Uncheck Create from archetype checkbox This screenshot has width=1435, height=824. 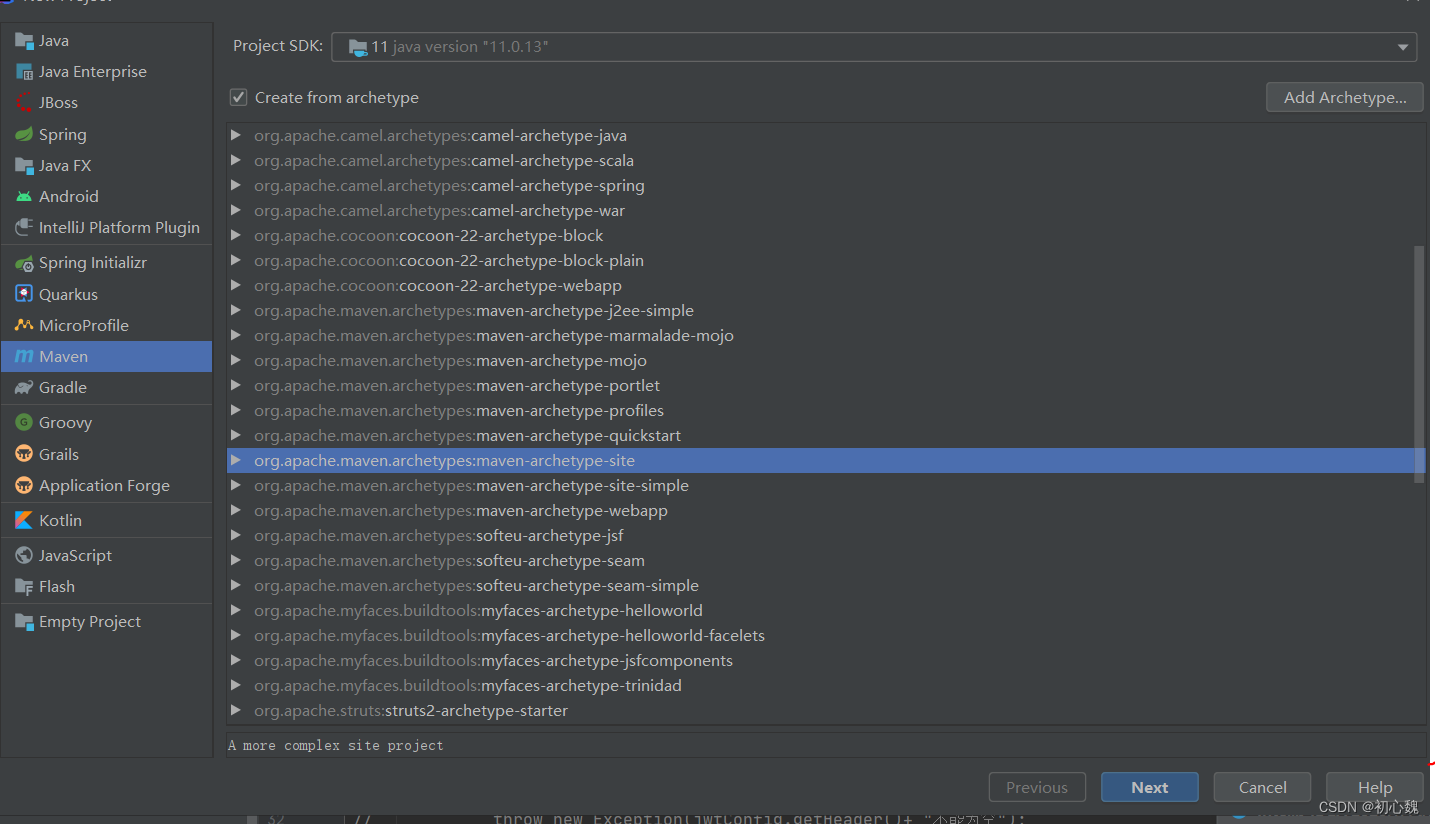[x=238, y=97]
